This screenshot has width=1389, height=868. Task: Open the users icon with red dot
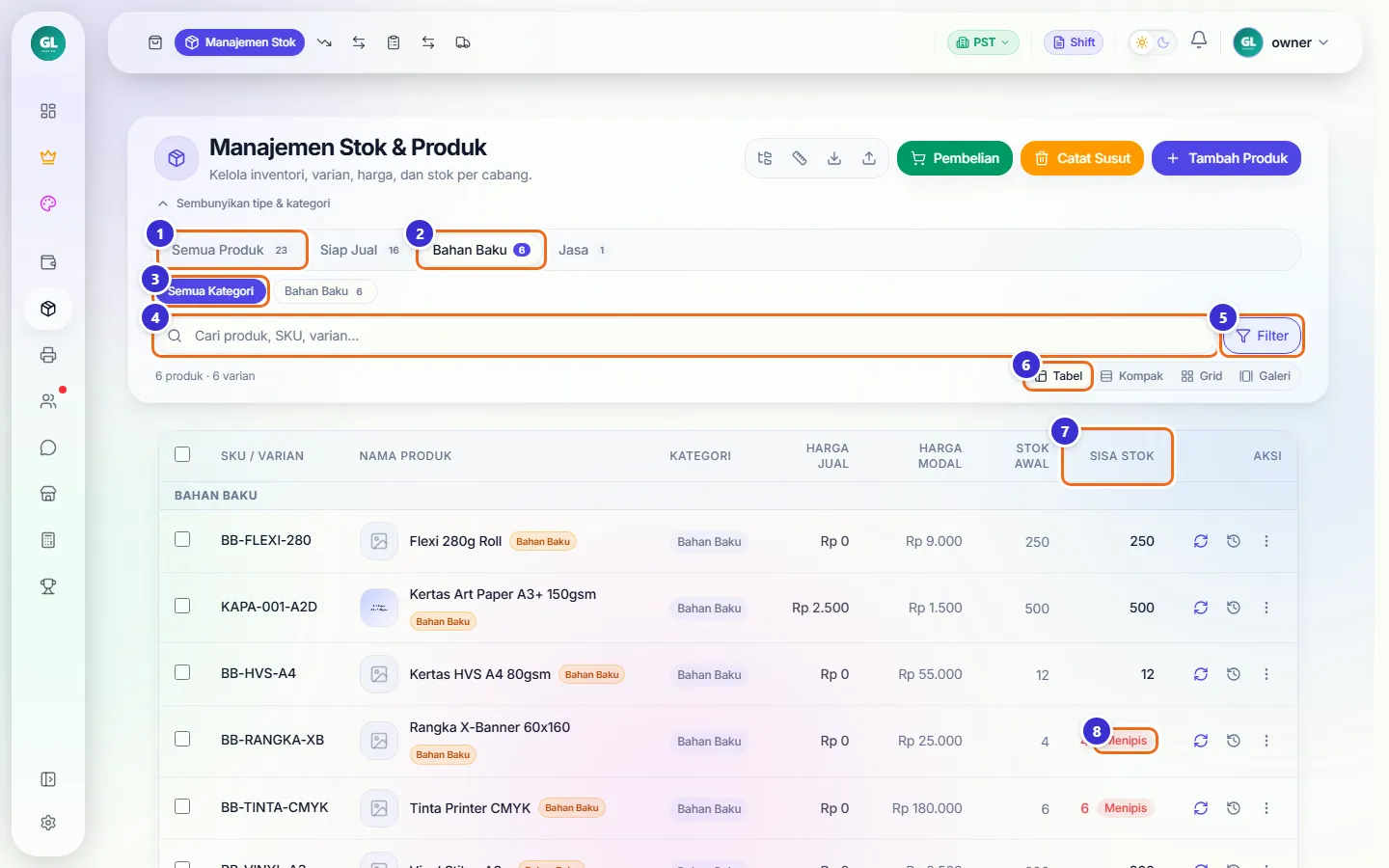(x=48, y=401)
